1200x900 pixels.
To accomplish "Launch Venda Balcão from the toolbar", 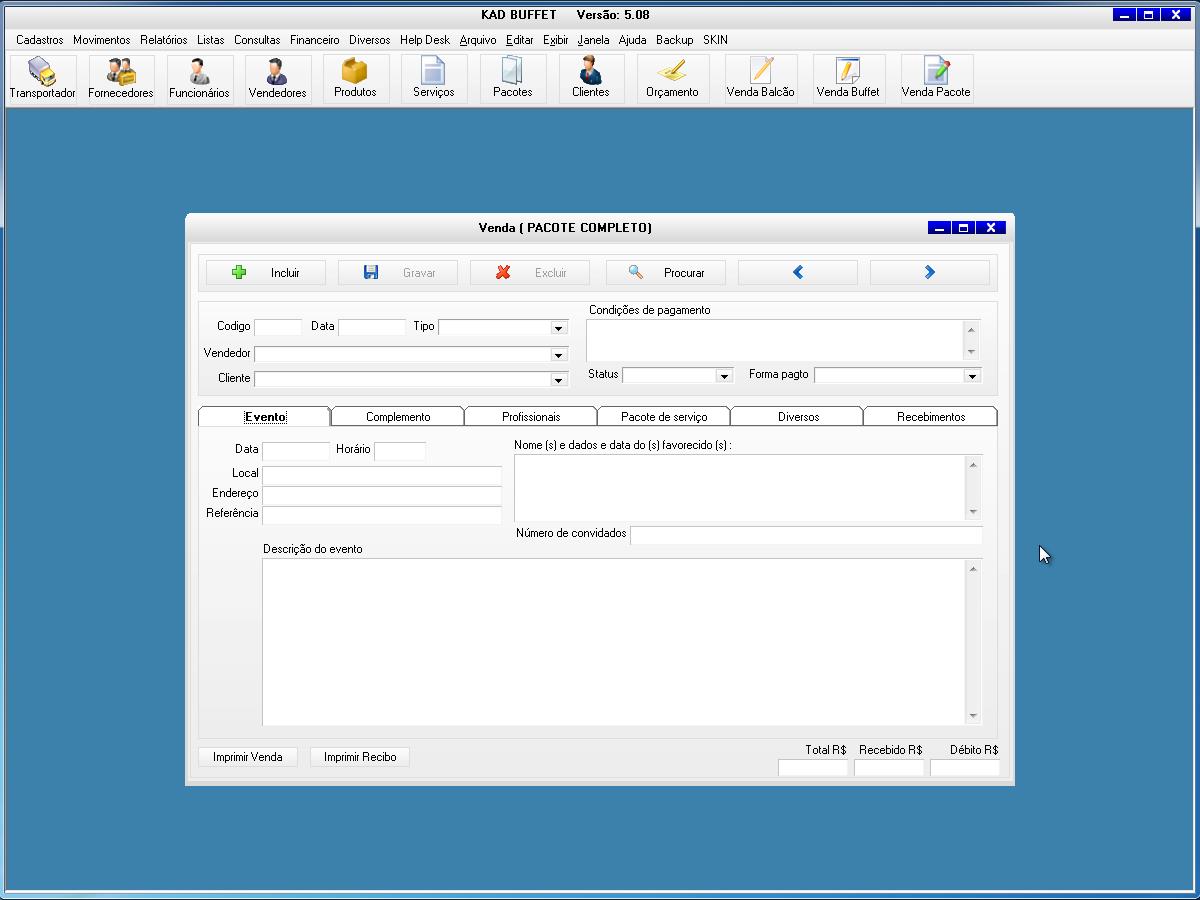I will tap(760, 79).
